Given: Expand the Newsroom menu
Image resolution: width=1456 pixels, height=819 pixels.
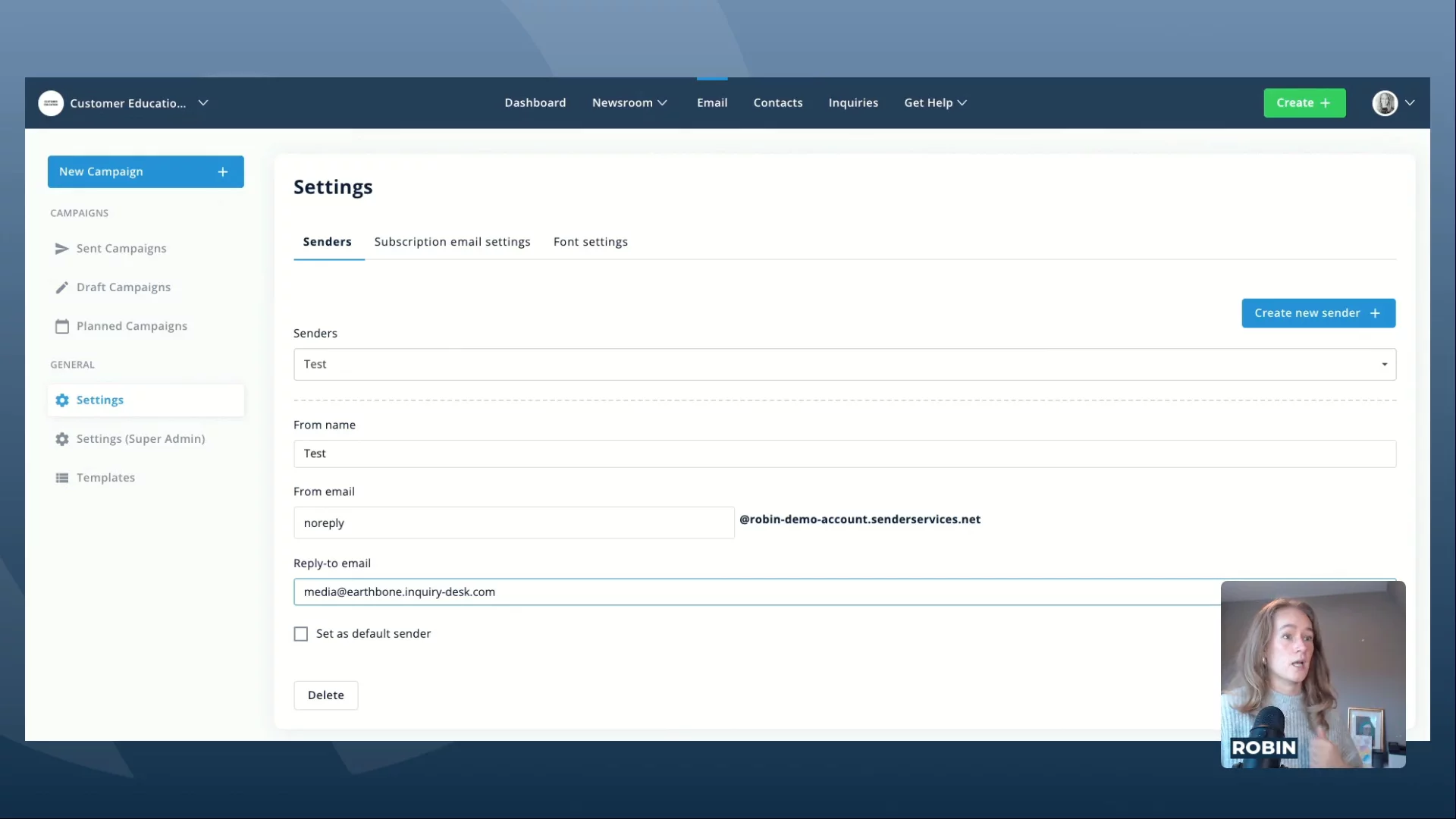Looking at the screenshot, I should point(629,103).
